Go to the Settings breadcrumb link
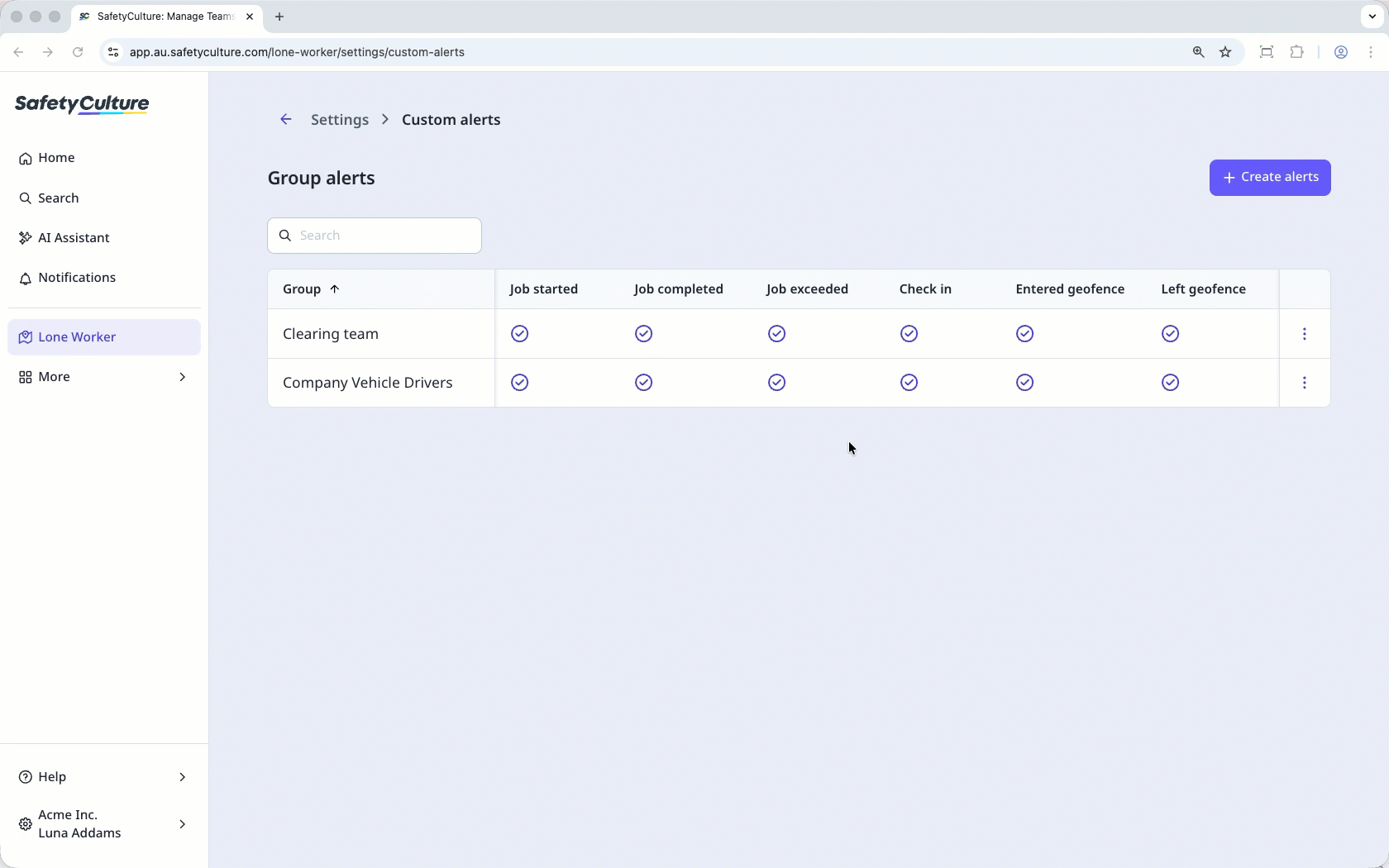 [340, 120]
